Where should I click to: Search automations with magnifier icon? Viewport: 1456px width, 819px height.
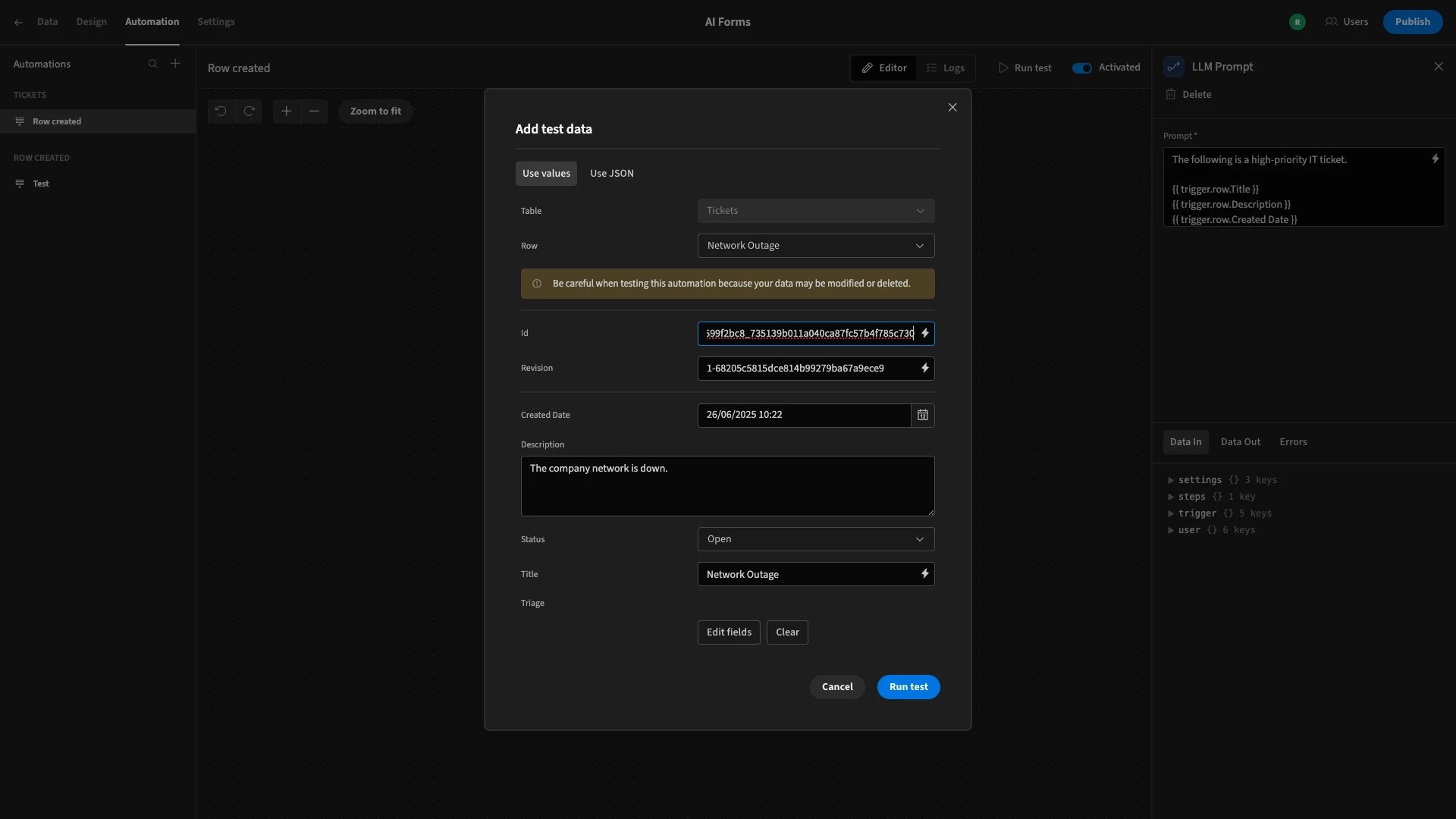coord(152,64)
